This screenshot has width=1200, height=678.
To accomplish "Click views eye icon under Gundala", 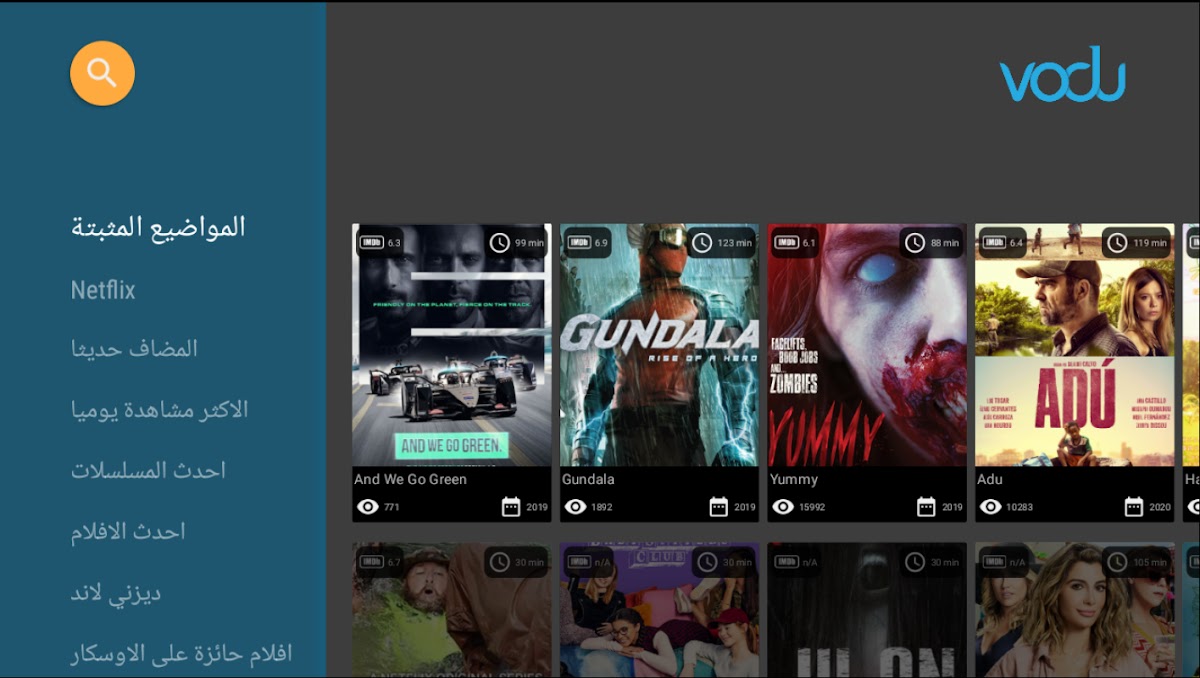I will 575,507.
